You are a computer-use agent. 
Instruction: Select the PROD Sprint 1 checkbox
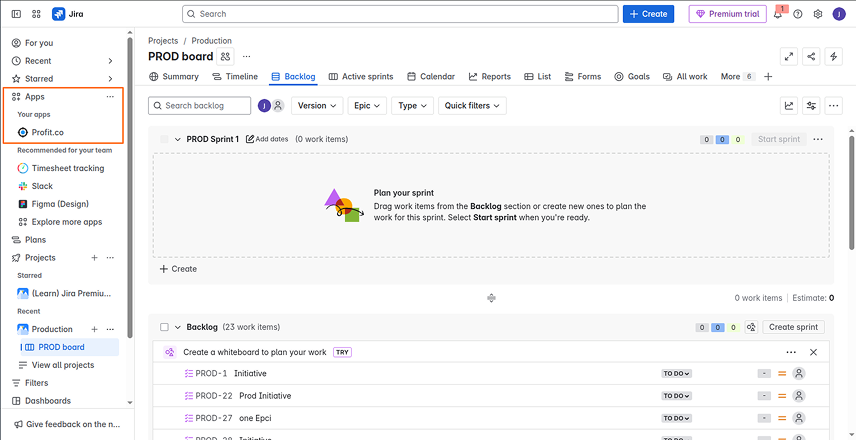pos(164,139)
